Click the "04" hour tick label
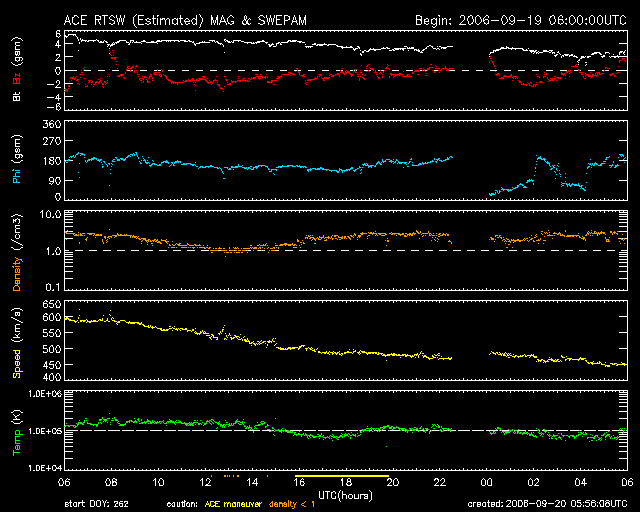 tap(580, 482)
